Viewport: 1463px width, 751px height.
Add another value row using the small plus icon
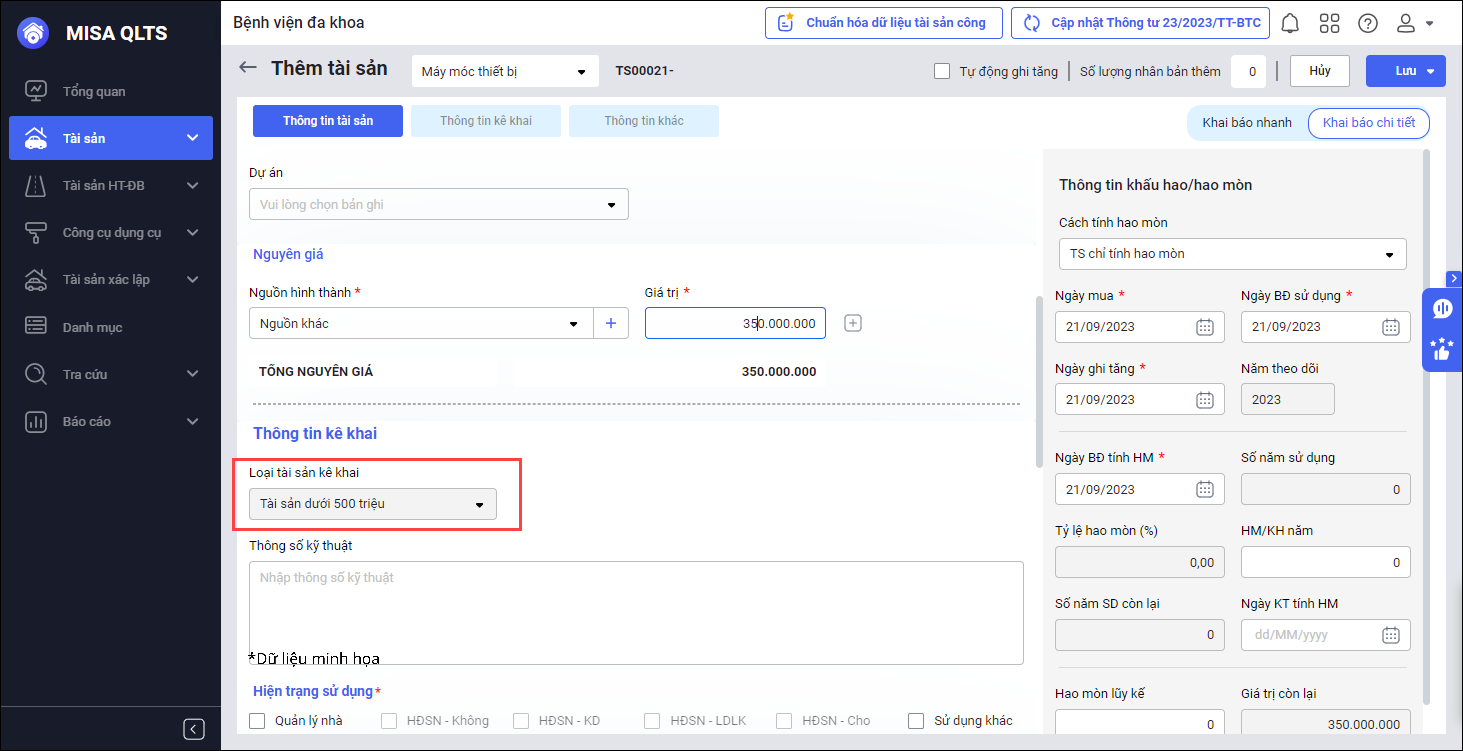tap(853, 323)
